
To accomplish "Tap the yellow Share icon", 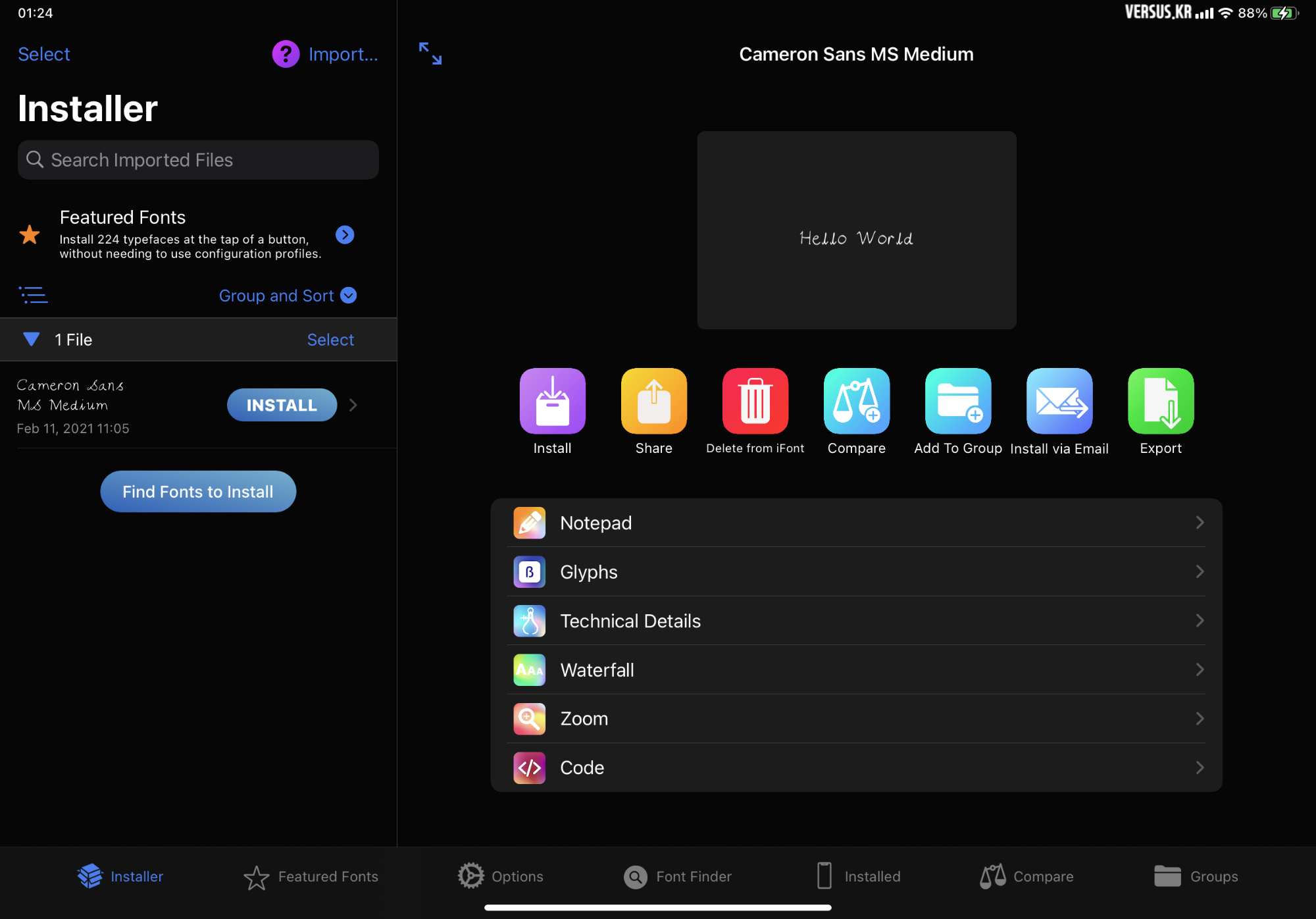I will click(653, 401).
